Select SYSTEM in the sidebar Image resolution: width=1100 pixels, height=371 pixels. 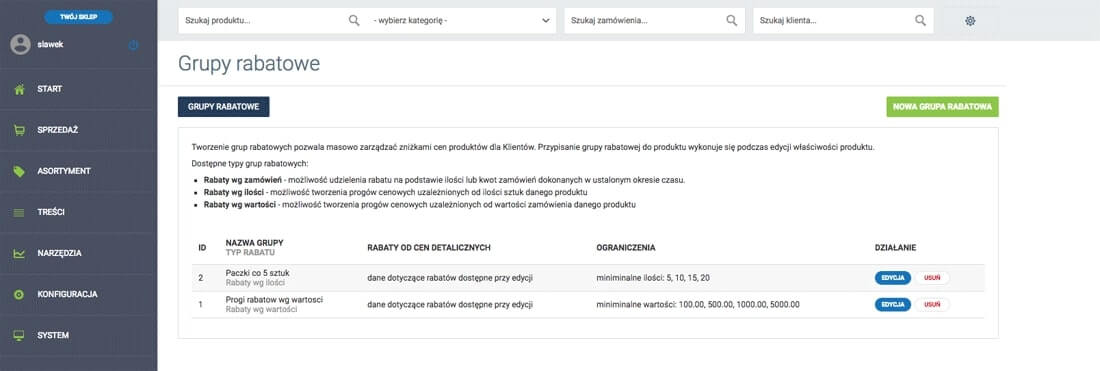[x=79, y=335]
